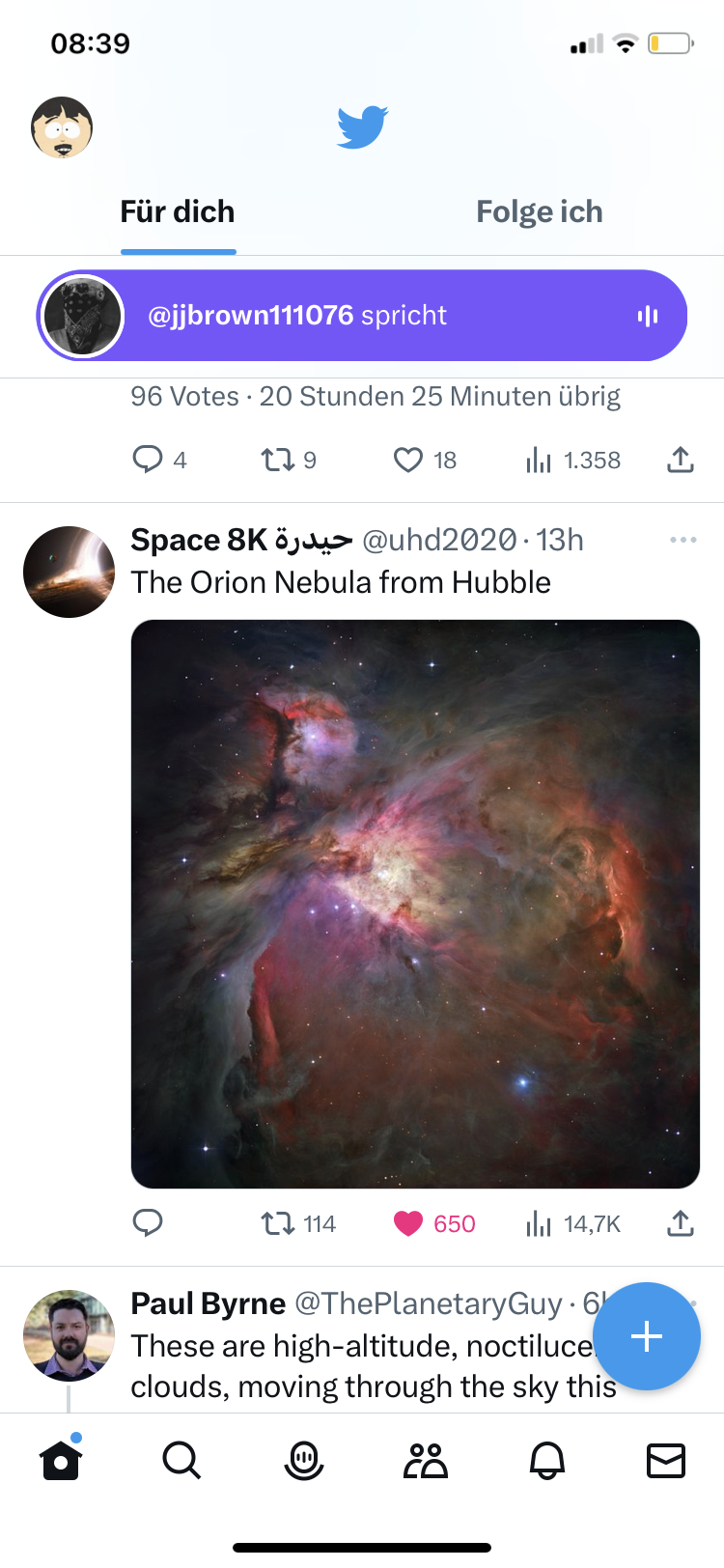Open the Communities tab icon
Image resolution: width=724 pixels, height=1568 pixels.
click(x=426, y=1460)
